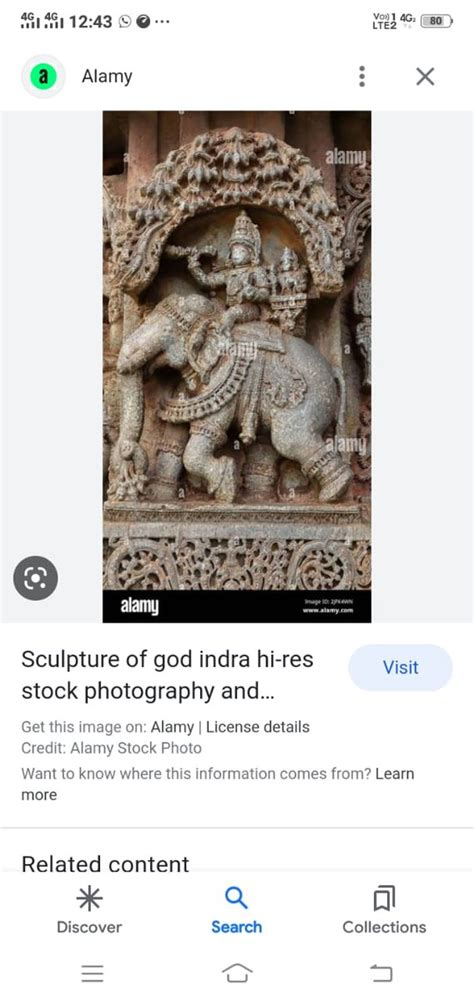
Task: Close the image preview with X
Action: point(425,77)
